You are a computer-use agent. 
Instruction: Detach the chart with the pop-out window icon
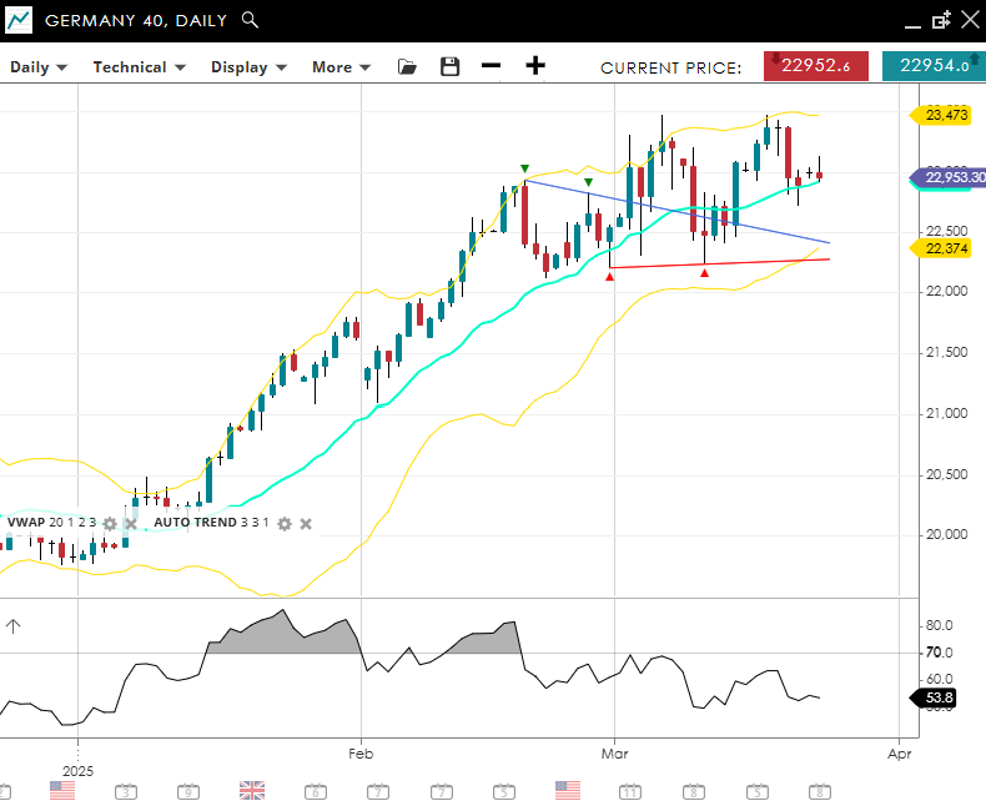pos(941,20)
